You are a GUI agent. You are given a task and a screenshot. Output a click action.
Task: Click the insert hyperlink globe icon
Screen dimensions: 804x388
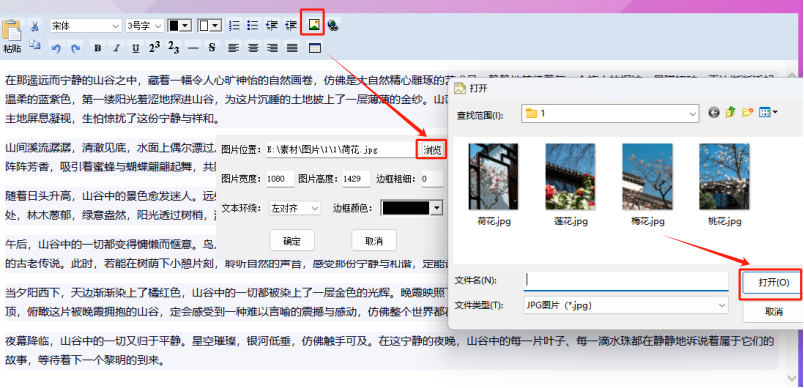[333, 25]
